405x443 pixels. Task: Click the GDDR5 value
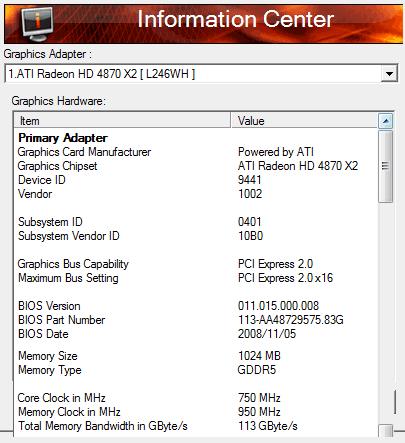point(257,370)
